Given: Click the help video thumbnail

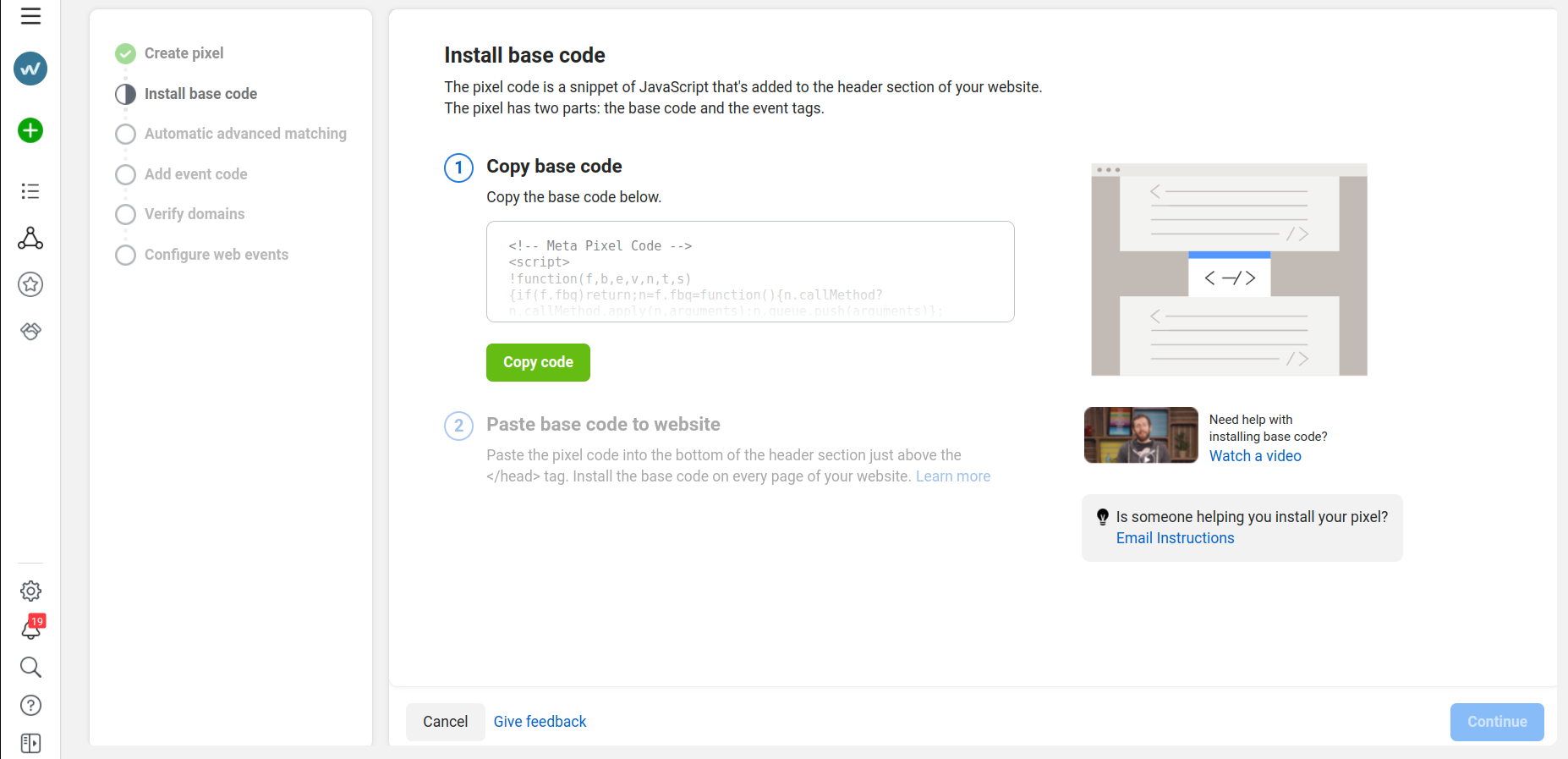Looking at the screenshot, I should [1141, 435].
